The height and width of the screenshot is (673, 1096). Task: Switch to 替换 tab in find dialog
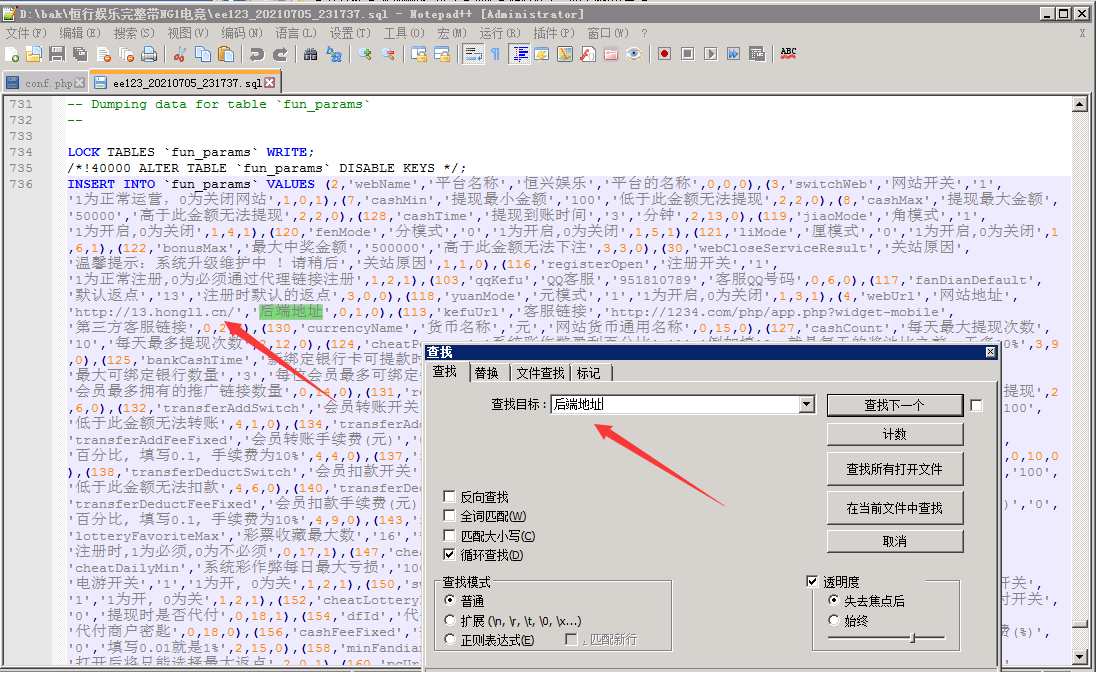(x=486, y=373)
